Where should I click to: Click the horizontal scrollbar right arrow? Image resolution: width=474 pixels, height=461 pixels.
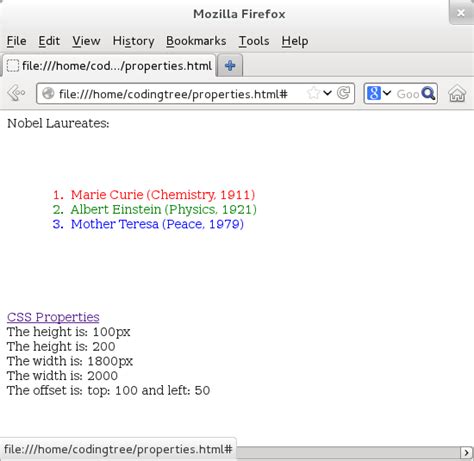coord(467,453)
